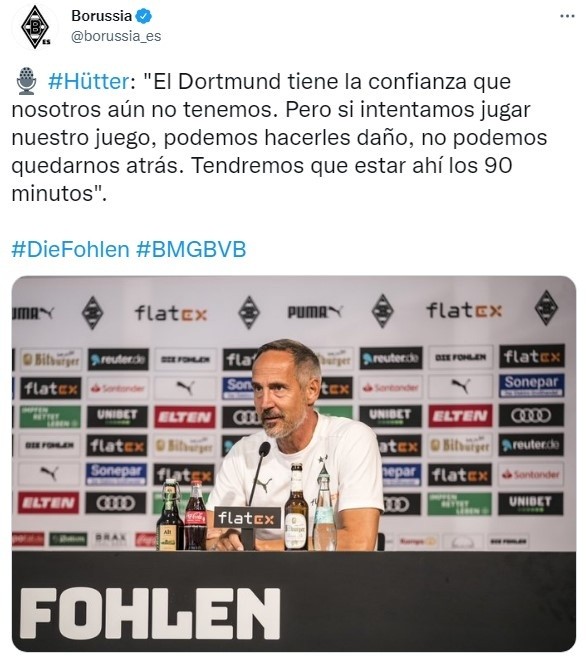
Task: Click the large FOHLEN lettering in photo
Action: 150,614
